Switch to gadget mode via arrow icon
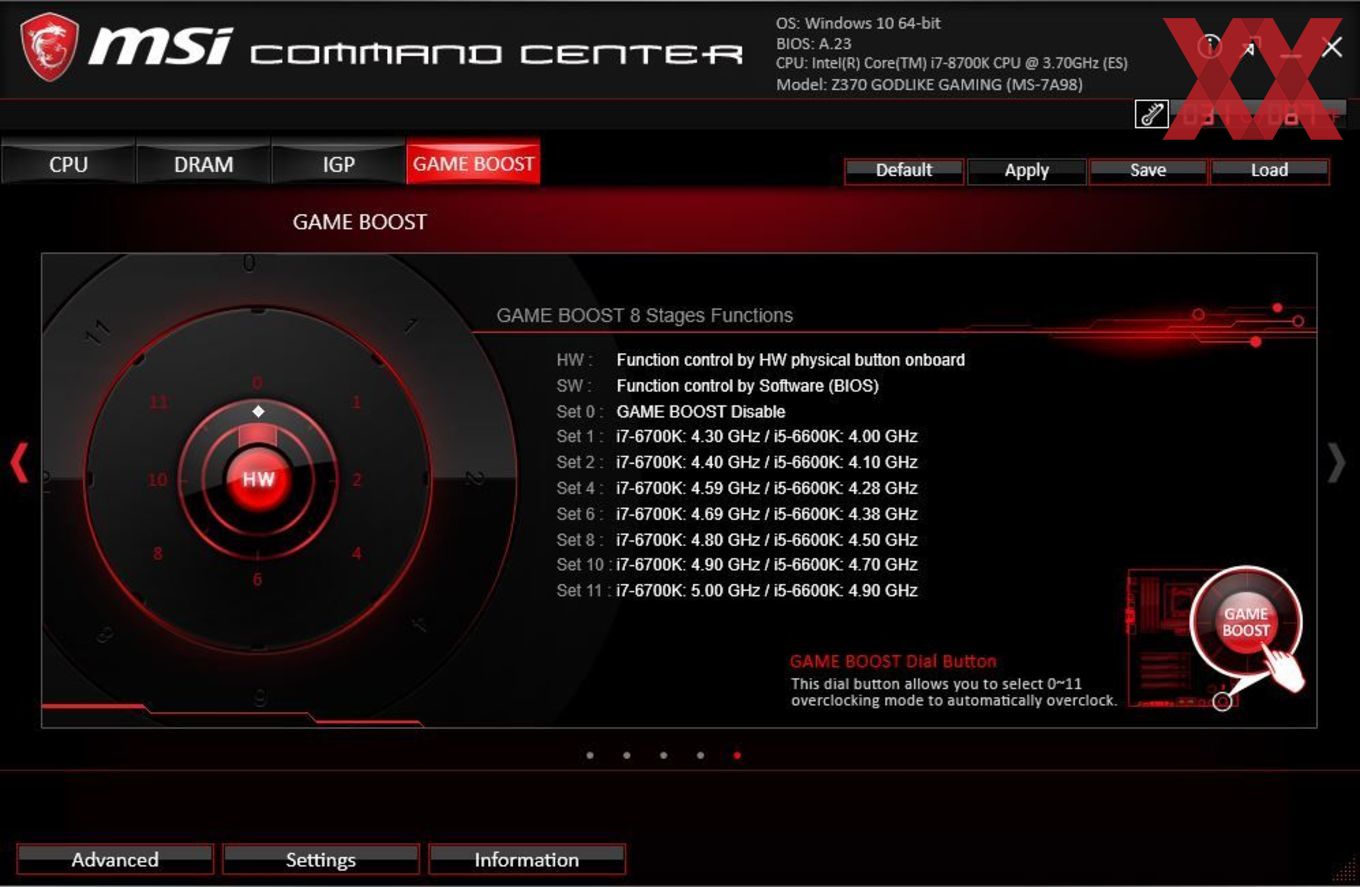 pos(1251,46)
